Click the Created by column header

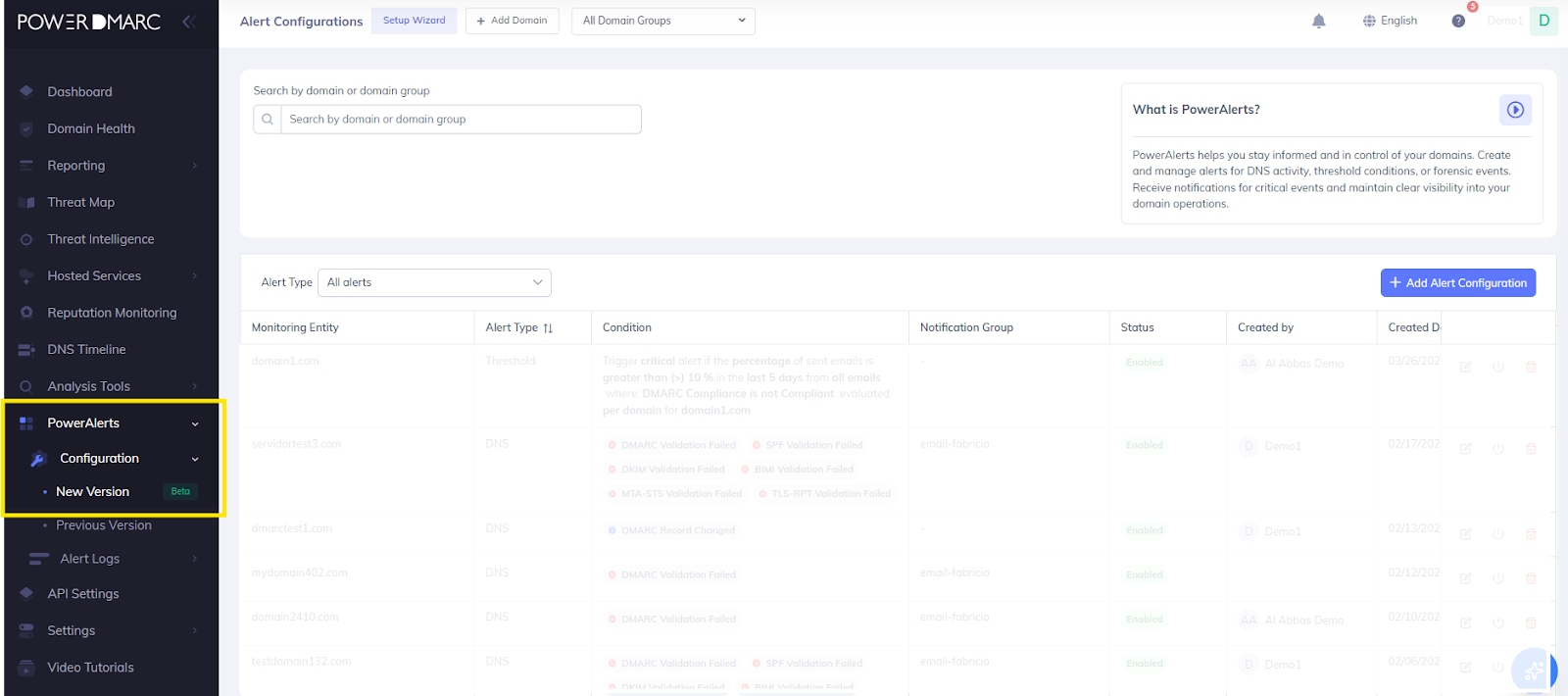click(1265, 327)
